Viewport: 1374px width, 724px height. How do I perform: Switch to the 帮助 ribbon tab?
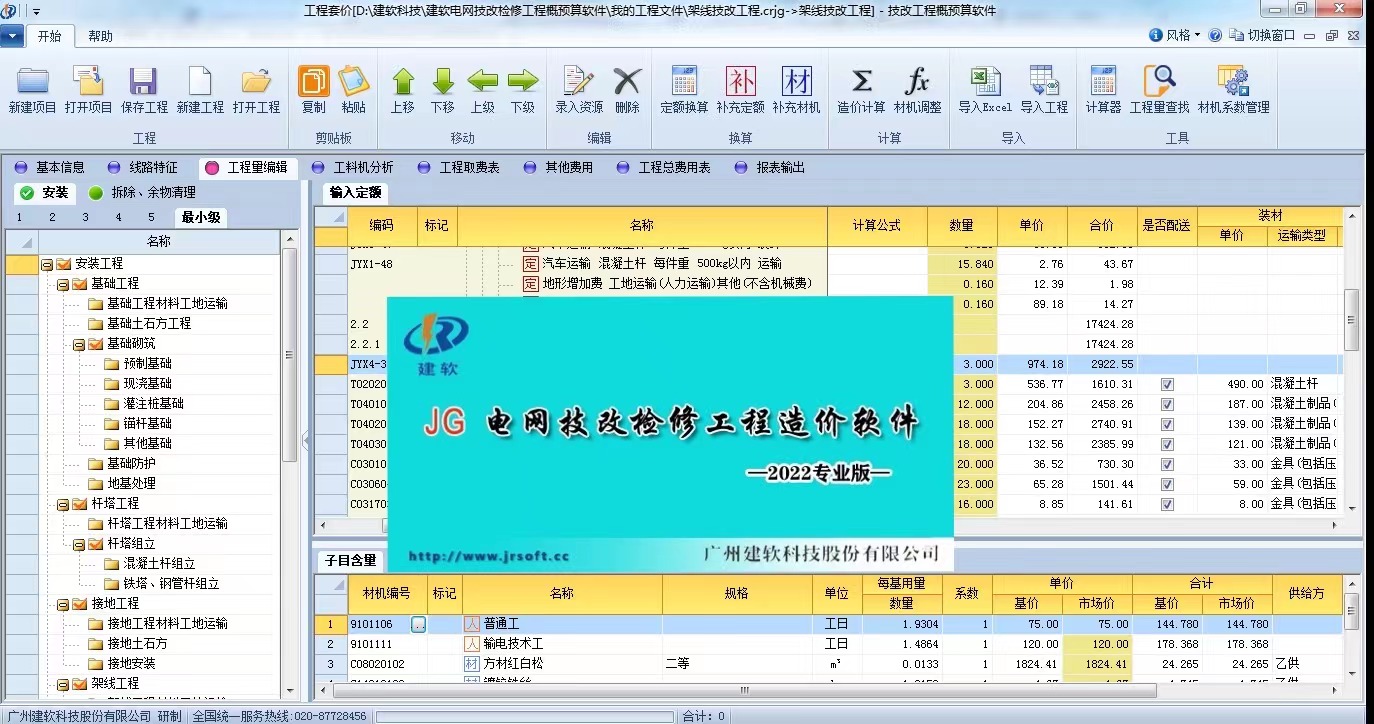tap(100, 37)
